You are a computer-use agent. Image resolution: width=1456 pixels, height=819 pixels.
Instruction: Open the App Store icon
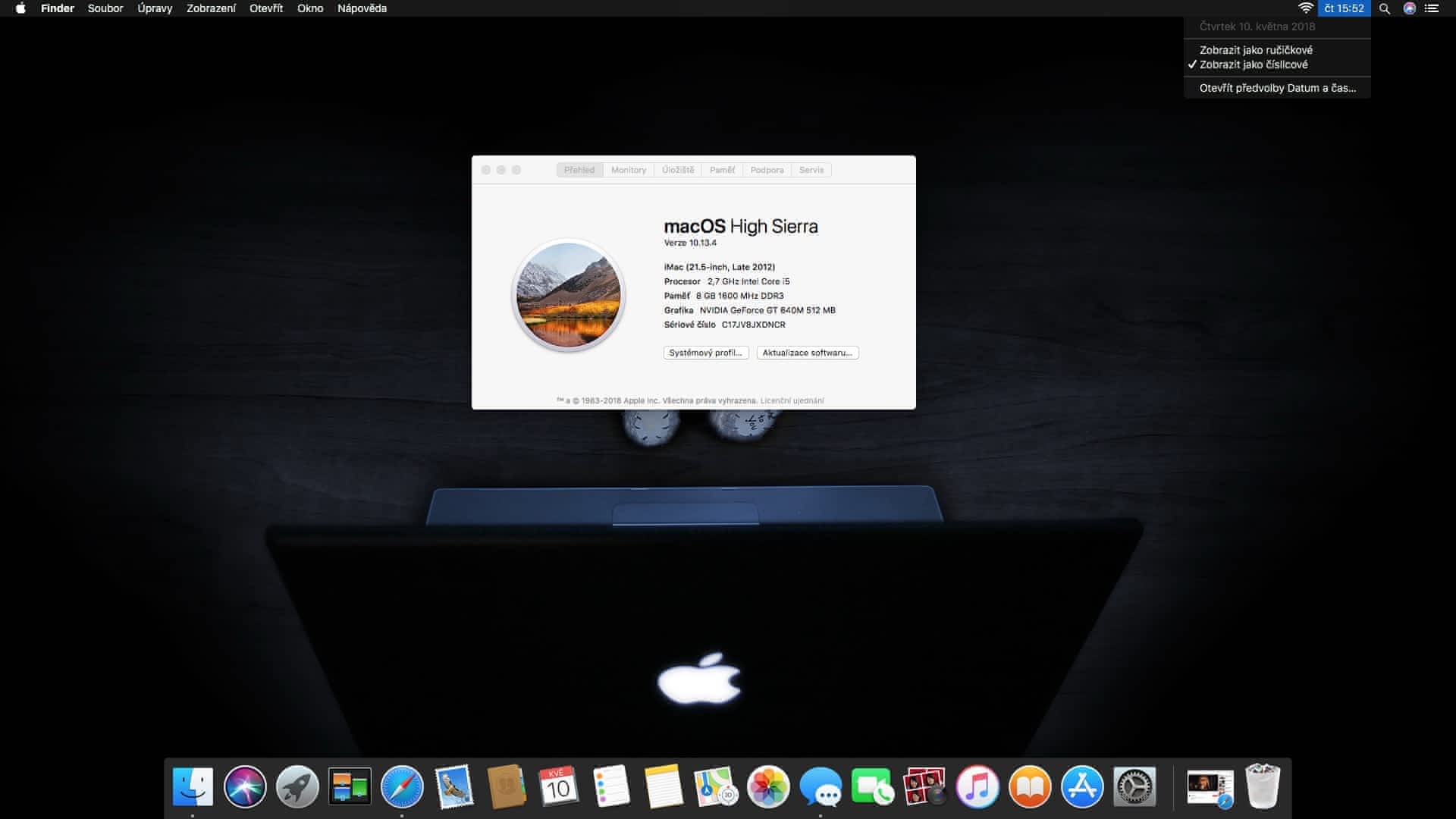click(1082, 786)
